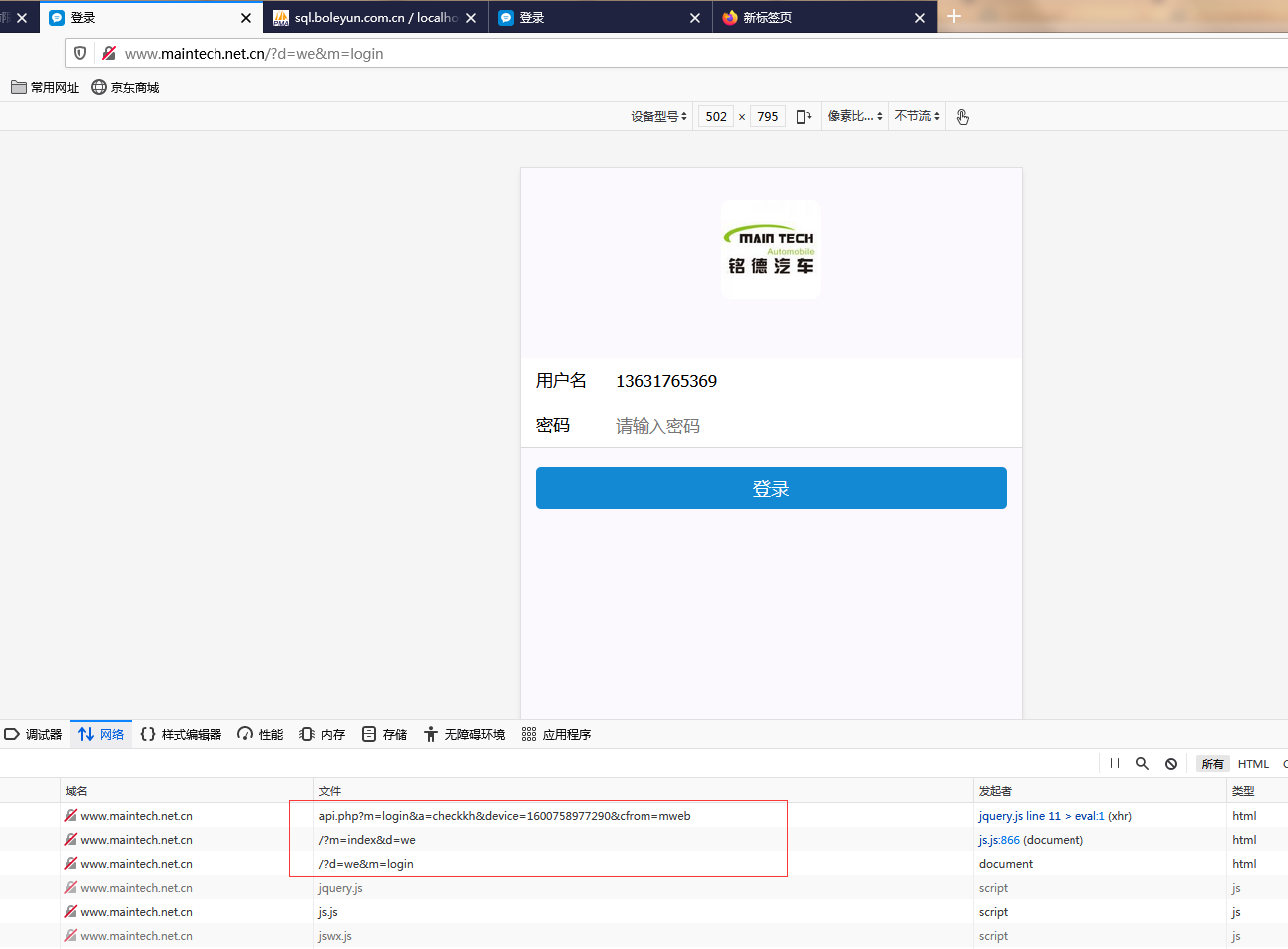Click the shield tracking protection icon

click(x=80, y=53)
